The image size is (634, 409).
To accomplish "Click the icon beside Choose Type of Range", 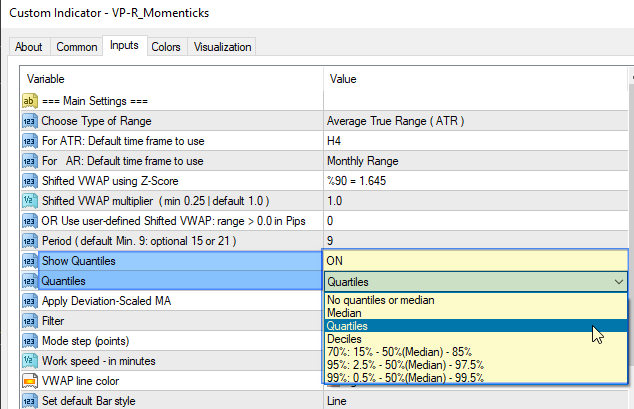I will point(29,121).
